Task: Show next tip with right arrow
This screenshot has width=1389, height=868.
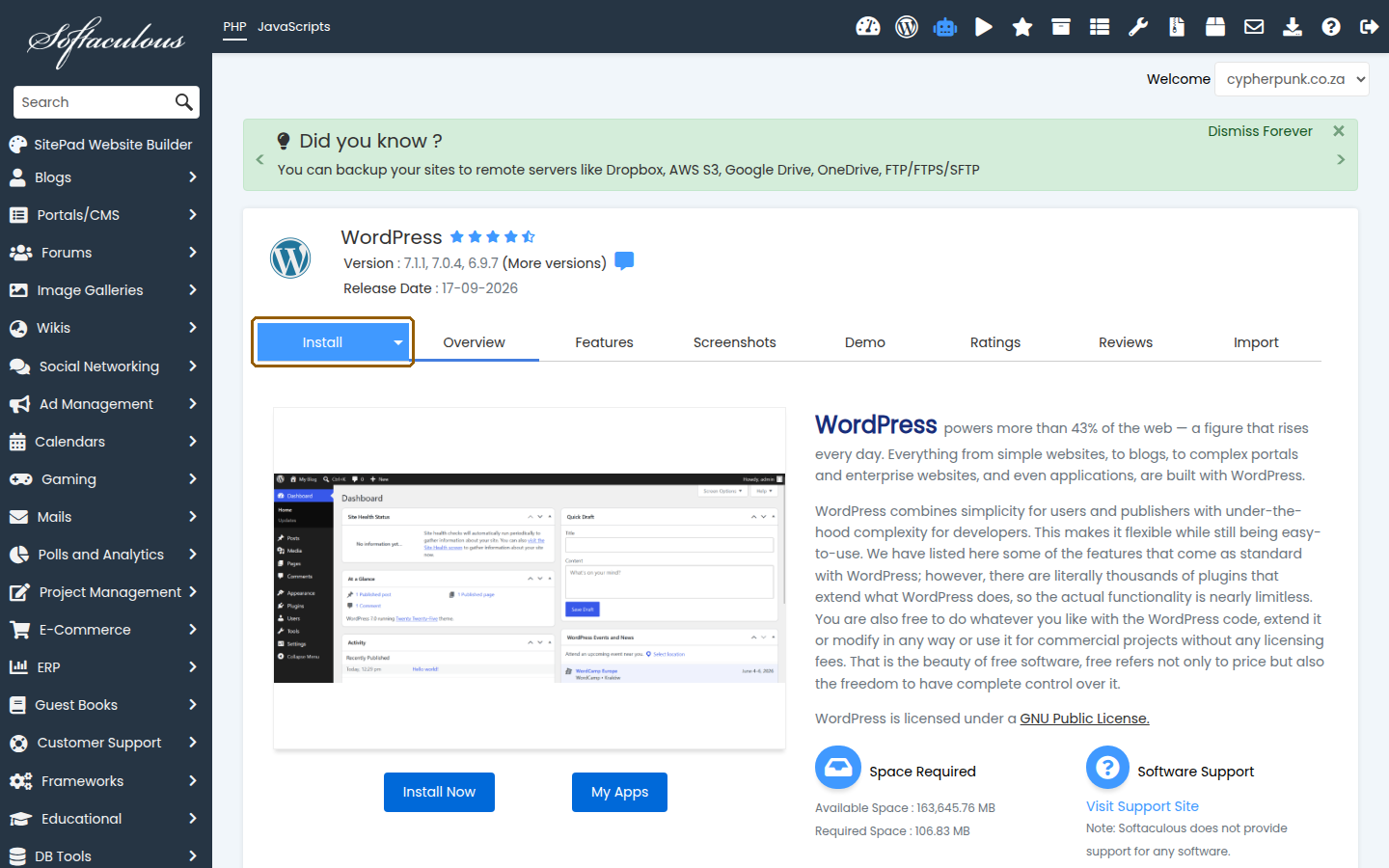Action: coord(1341,159)
